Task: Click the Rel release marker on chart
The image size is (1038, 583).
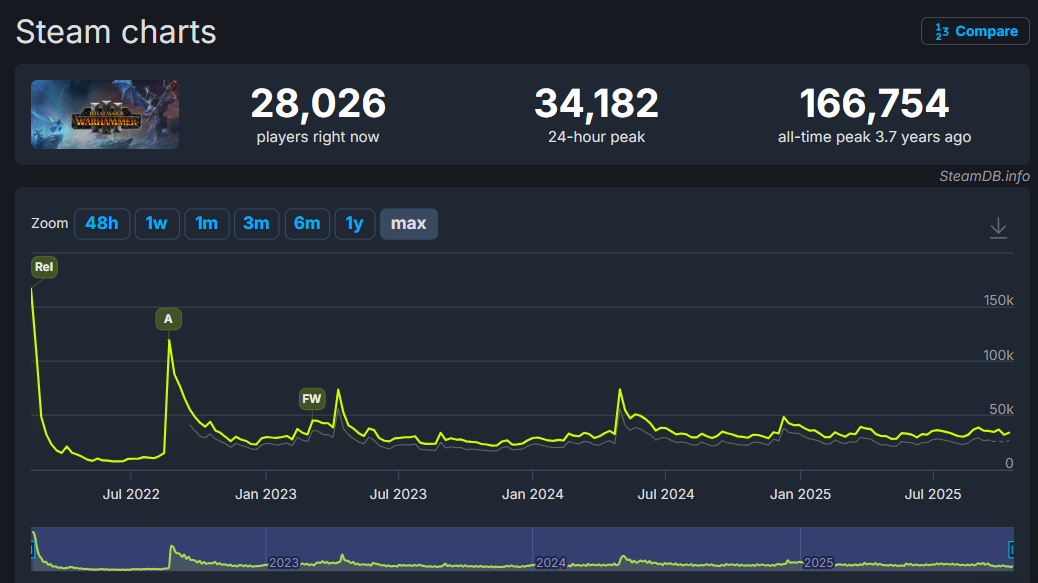Action: [x=44, y=267]
